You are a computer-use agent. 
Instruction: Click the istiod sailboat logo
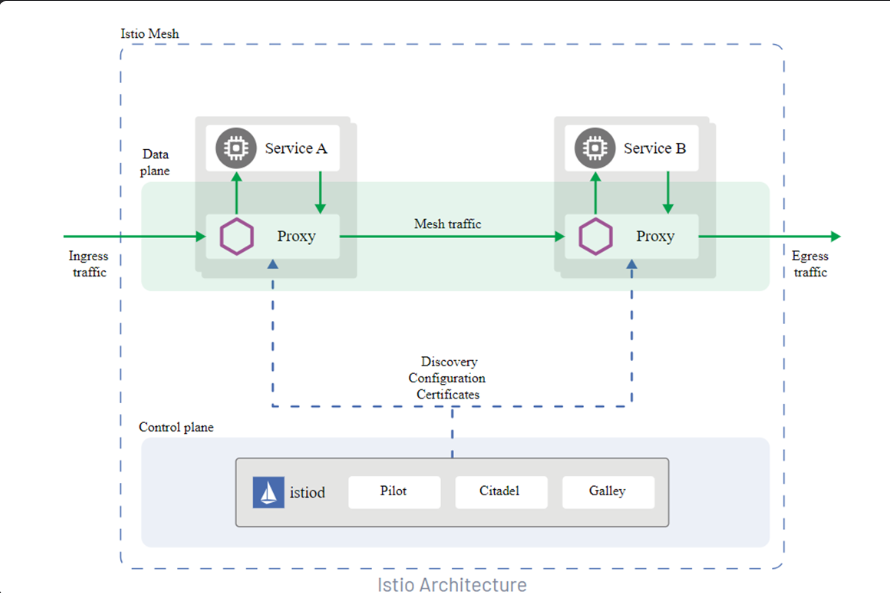tap(268, 492)
